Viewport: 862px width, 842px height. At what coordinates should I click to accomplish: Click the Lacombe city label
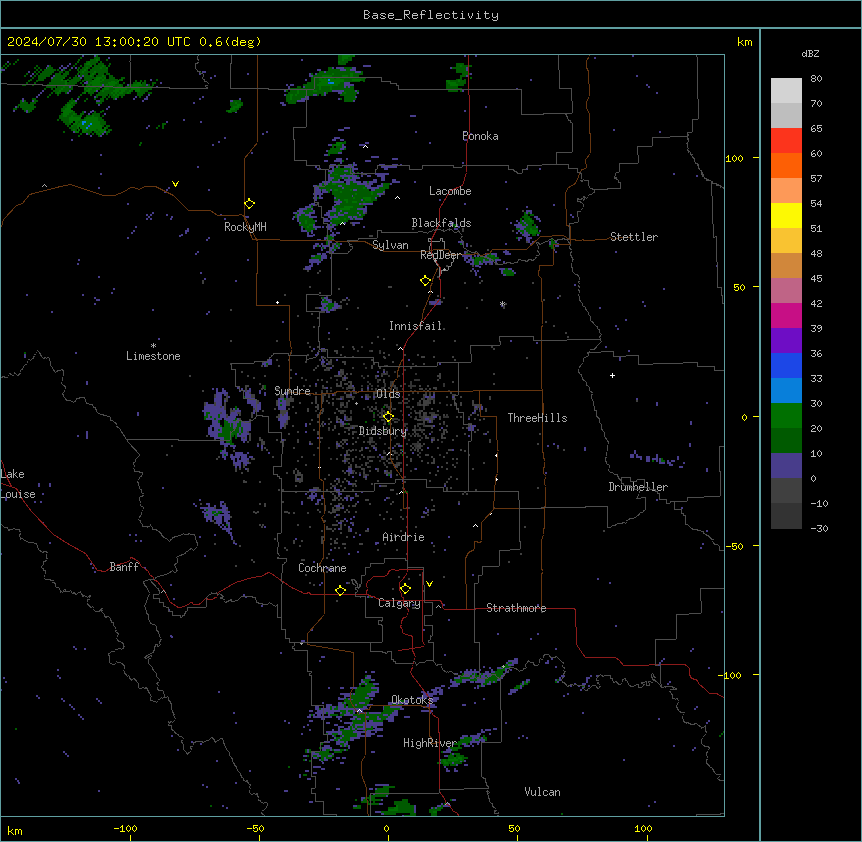click(x=450, y=191)
